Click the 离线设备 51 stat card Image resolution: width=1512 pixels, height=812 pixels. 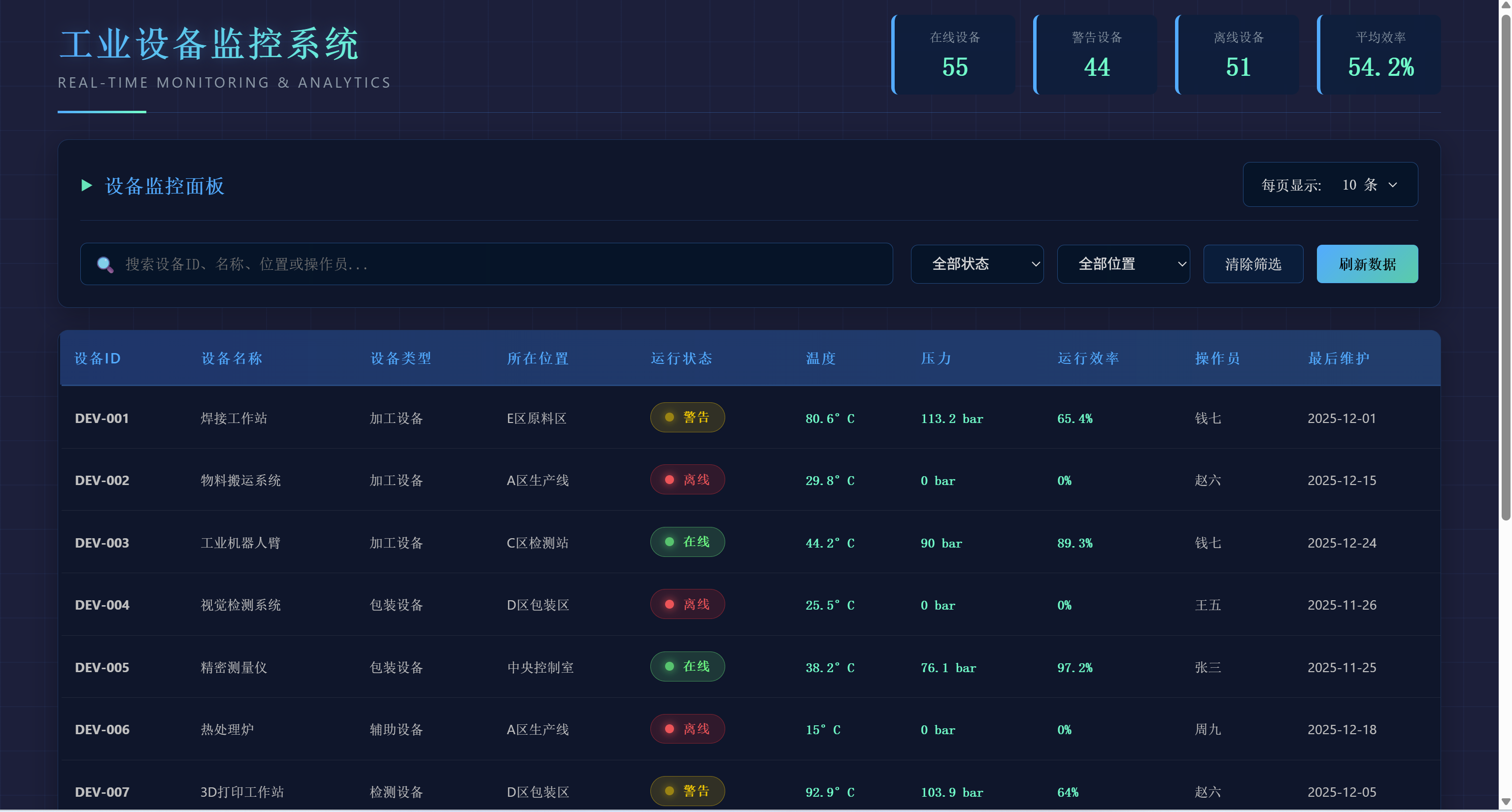[1238, 55]
